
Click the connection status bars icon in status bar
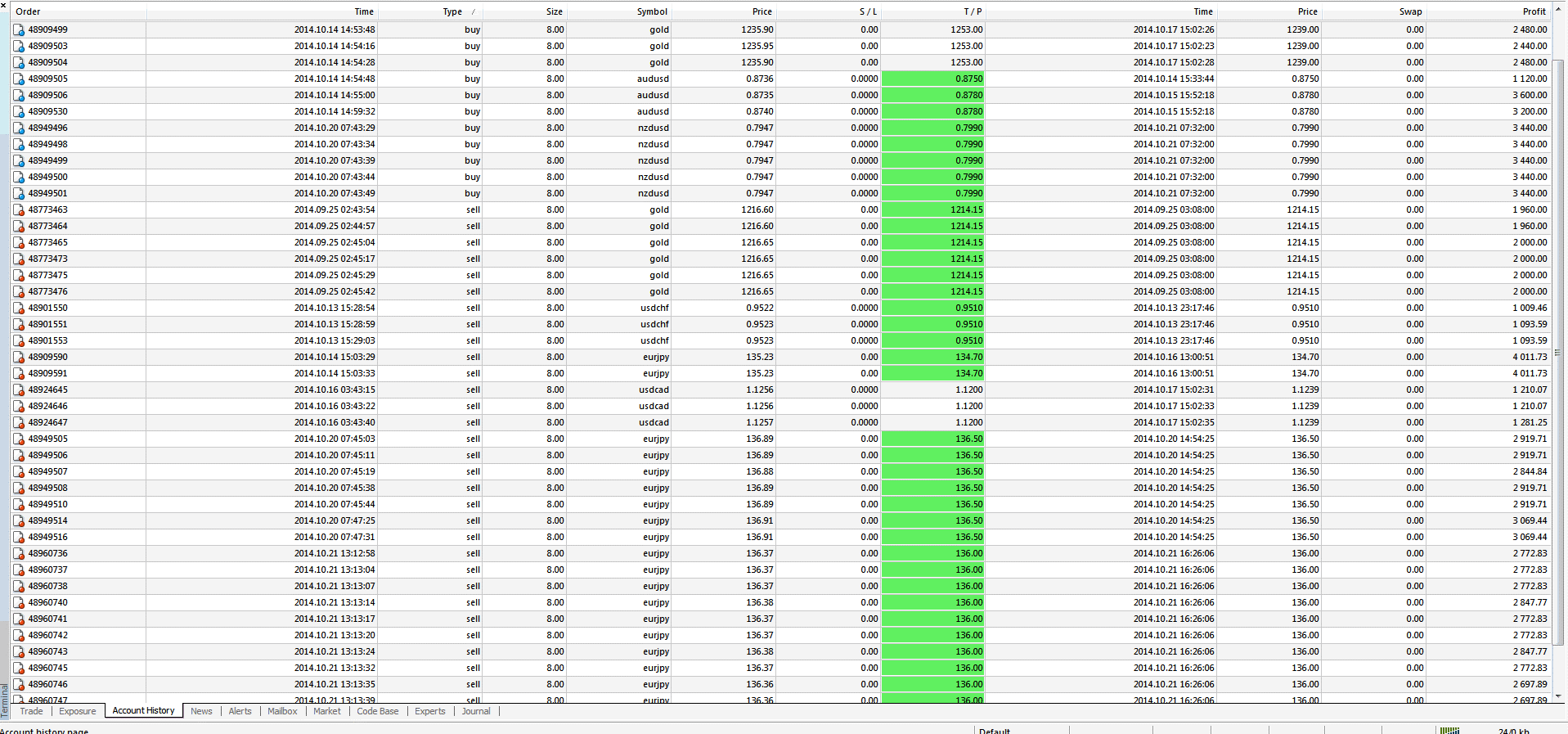(1449, 730)
